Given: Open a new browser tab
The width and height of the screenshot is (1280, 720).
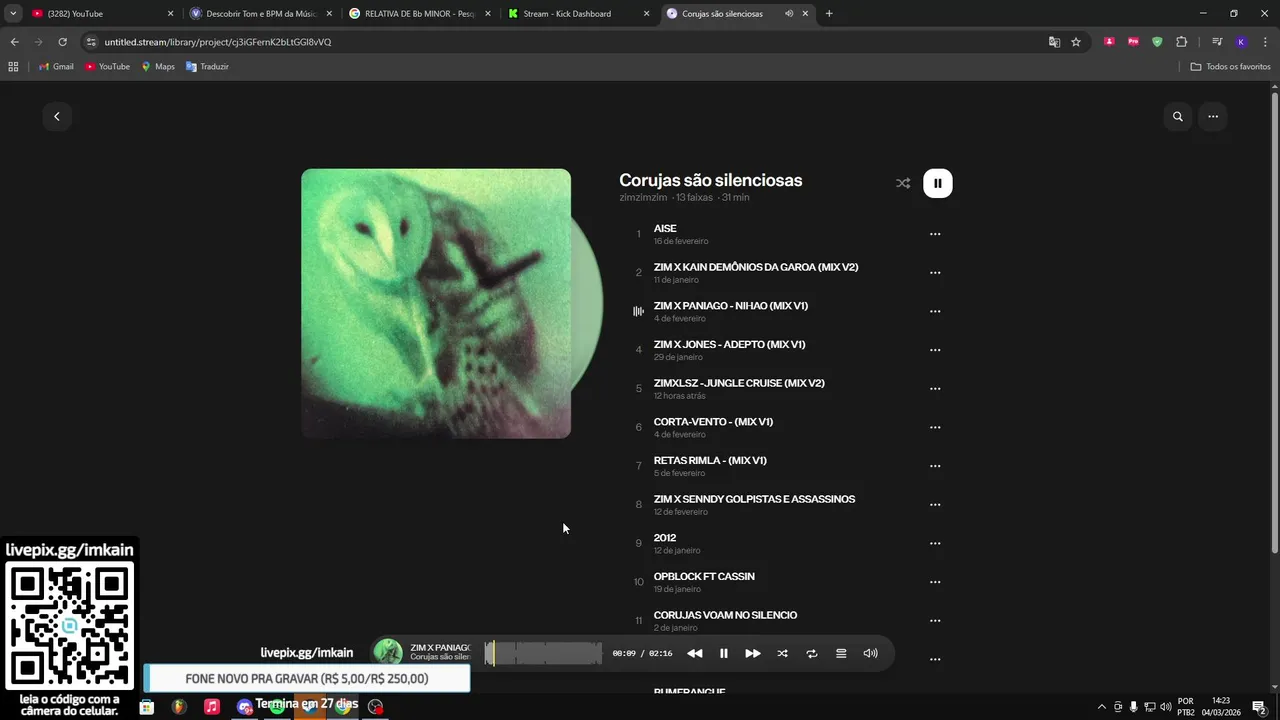Looking at the screenshot, I should click(829, 14).
